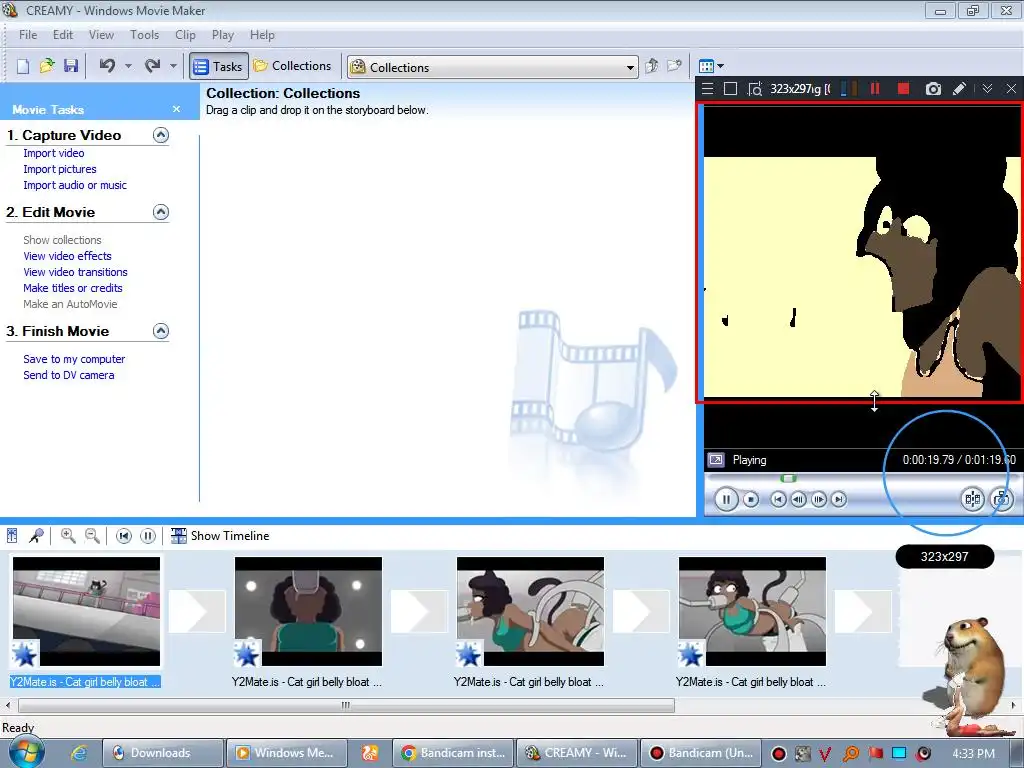1024x768 pixels.
Task: Undo the last action
Action: coord(107,66)
